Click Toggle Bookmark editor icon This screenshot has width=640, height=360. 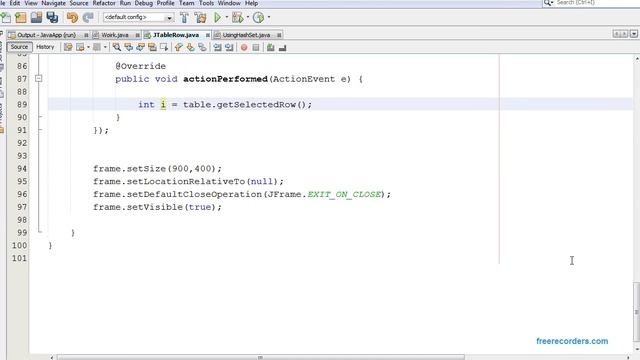click(202, 47)
